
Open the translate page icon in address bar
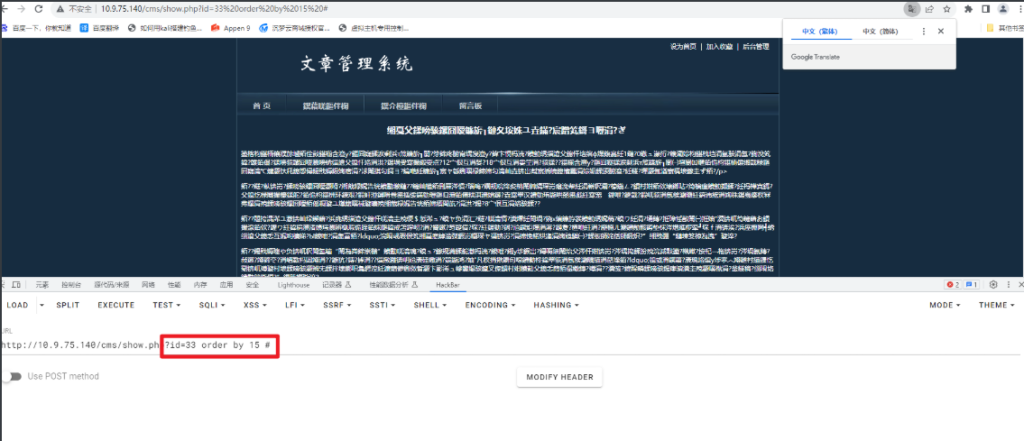[x=910, y=9]
